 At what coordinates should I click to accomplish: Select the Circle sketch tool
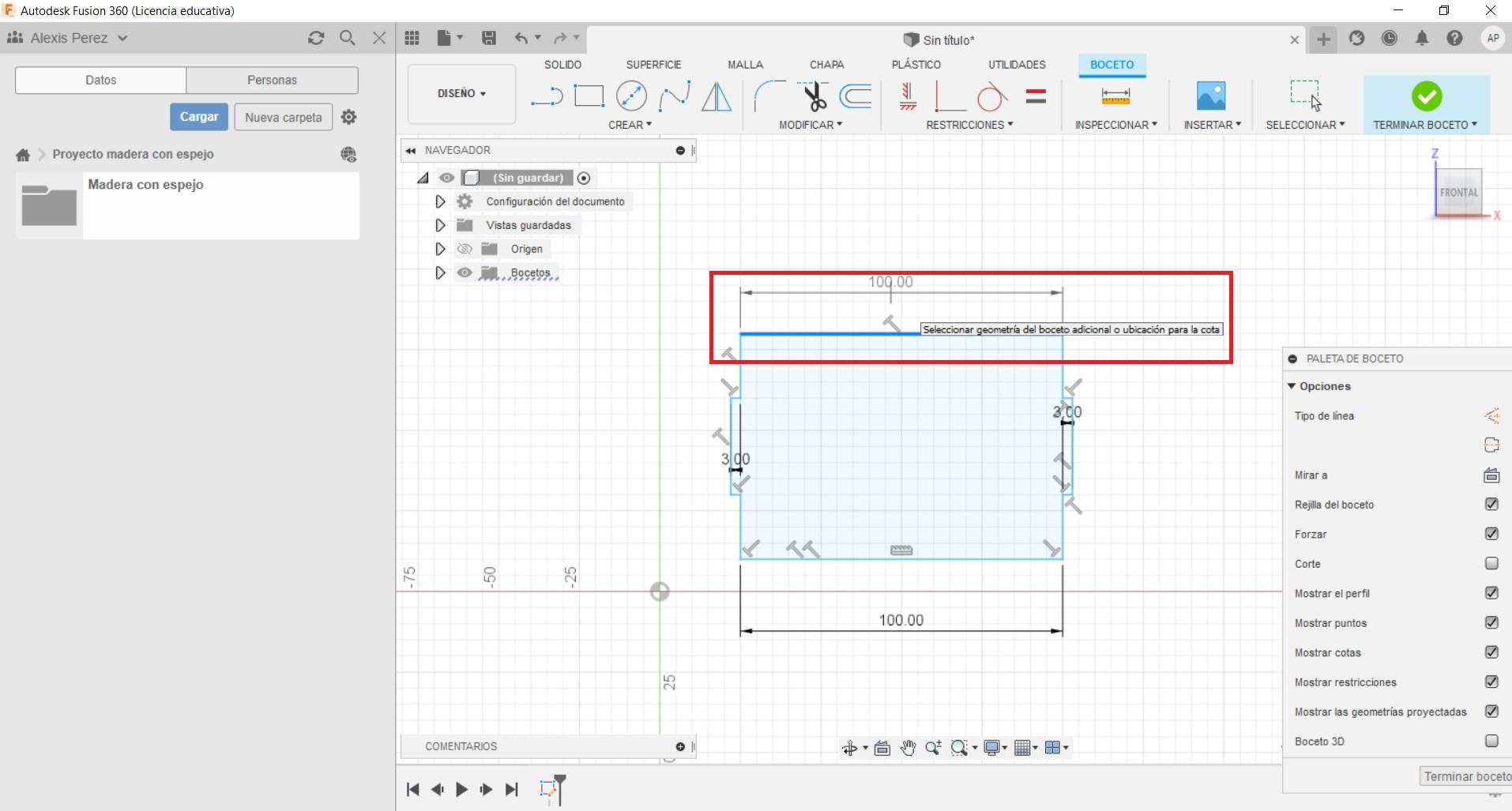(x=631, y=96)
